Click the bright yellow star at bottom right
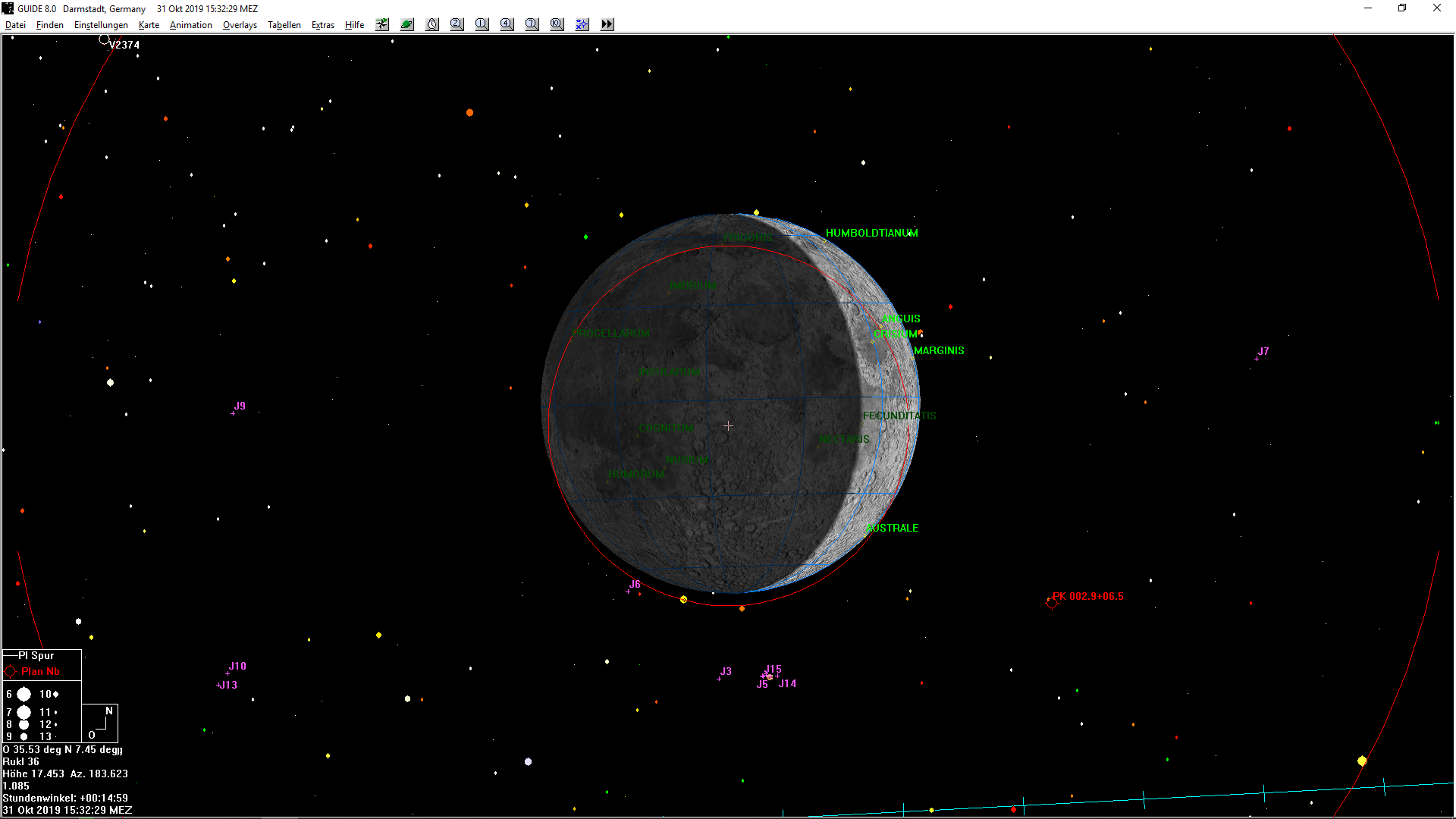This screenshot has height=819, width=1456. pyautogui.click(x=1362, y=761)
